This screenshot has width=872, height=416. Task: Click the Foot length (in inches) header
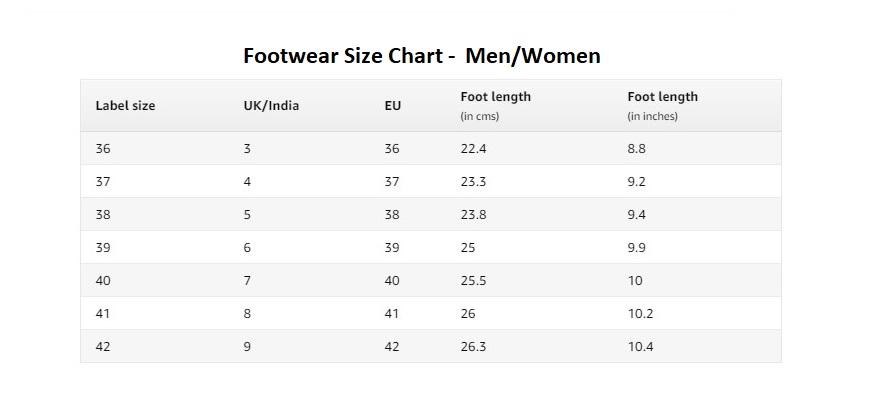[x=662, y=105]
